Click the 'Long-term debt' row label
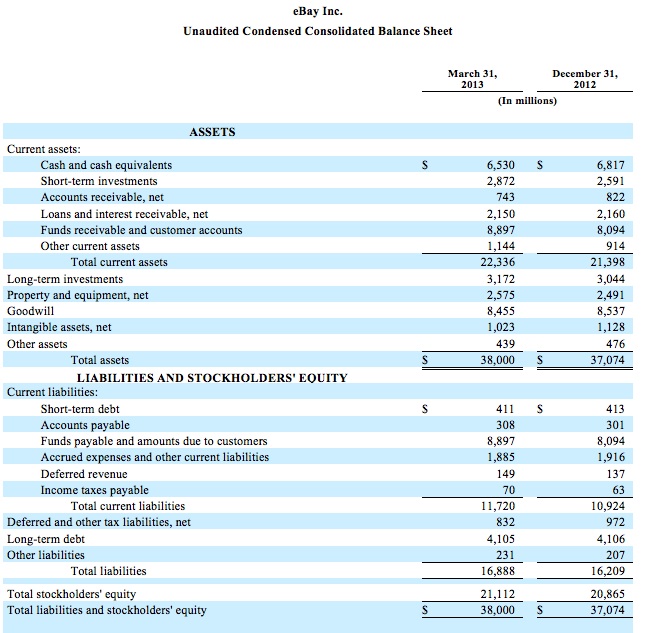The height and width of the screenshot is (633, 645). (x=46, y=539)
